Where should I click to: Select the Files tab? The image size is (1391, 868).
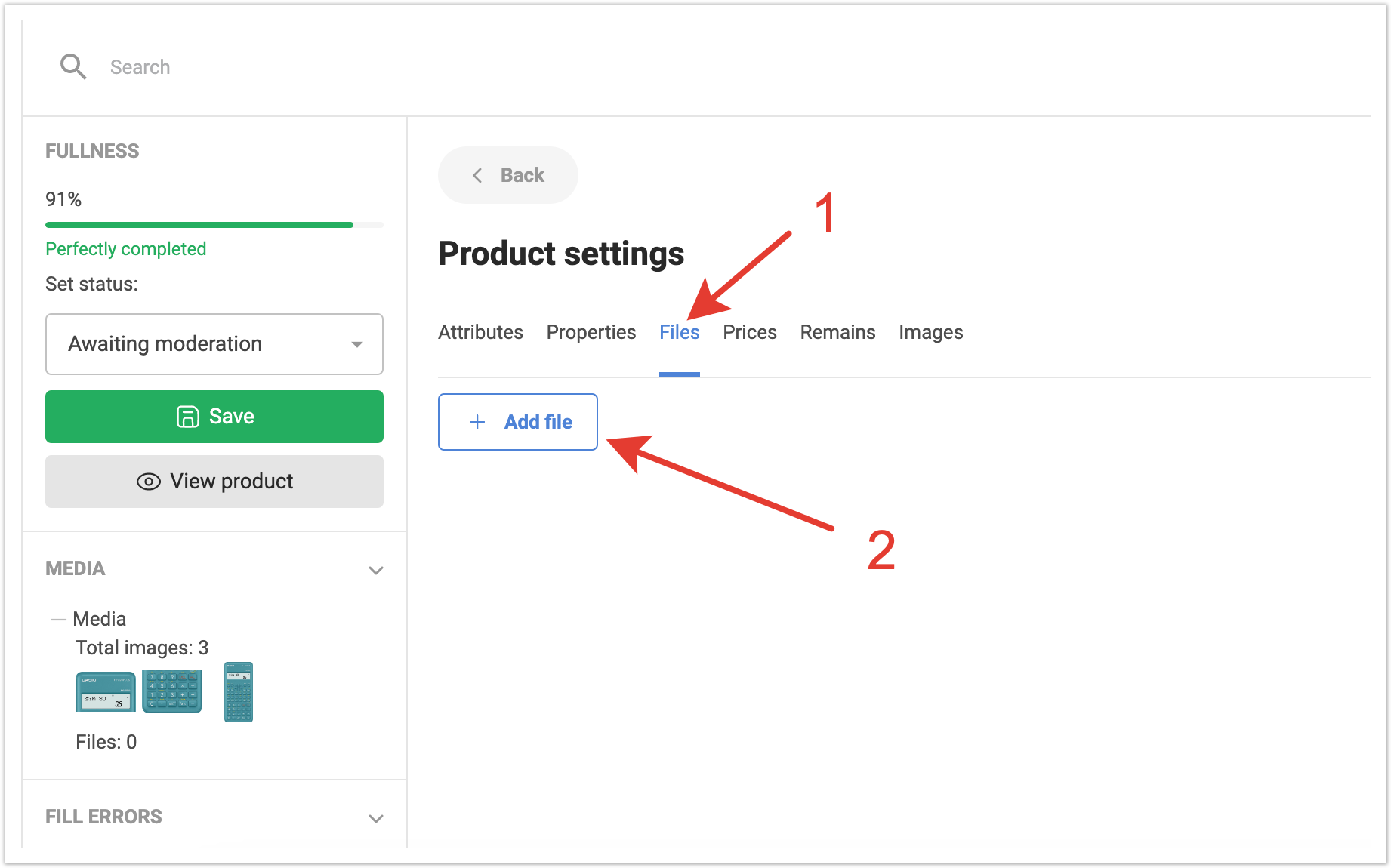point(679,332)
